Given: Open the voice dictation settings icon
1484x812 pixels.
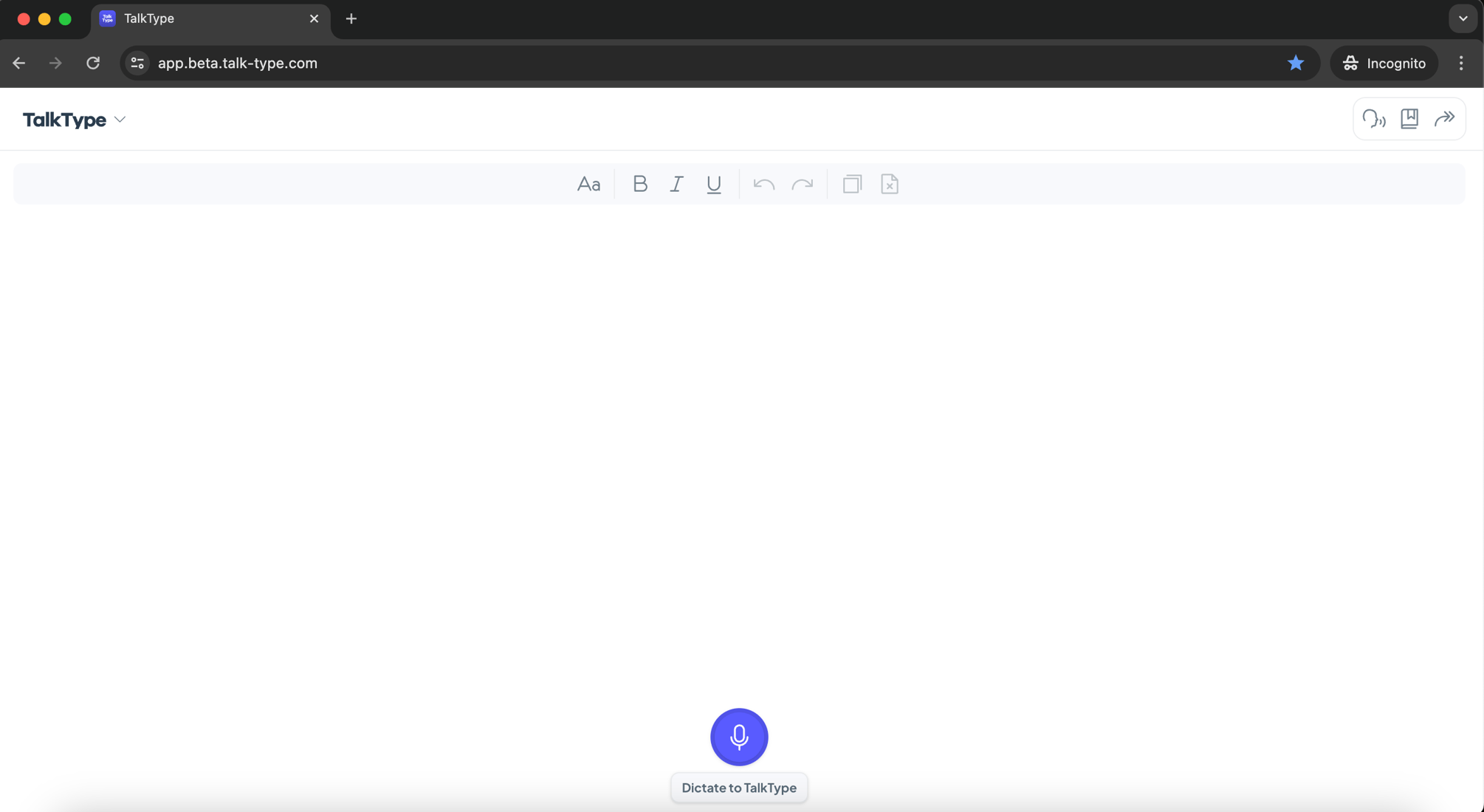Looking at the screenshot, I should pos(1373,118).
